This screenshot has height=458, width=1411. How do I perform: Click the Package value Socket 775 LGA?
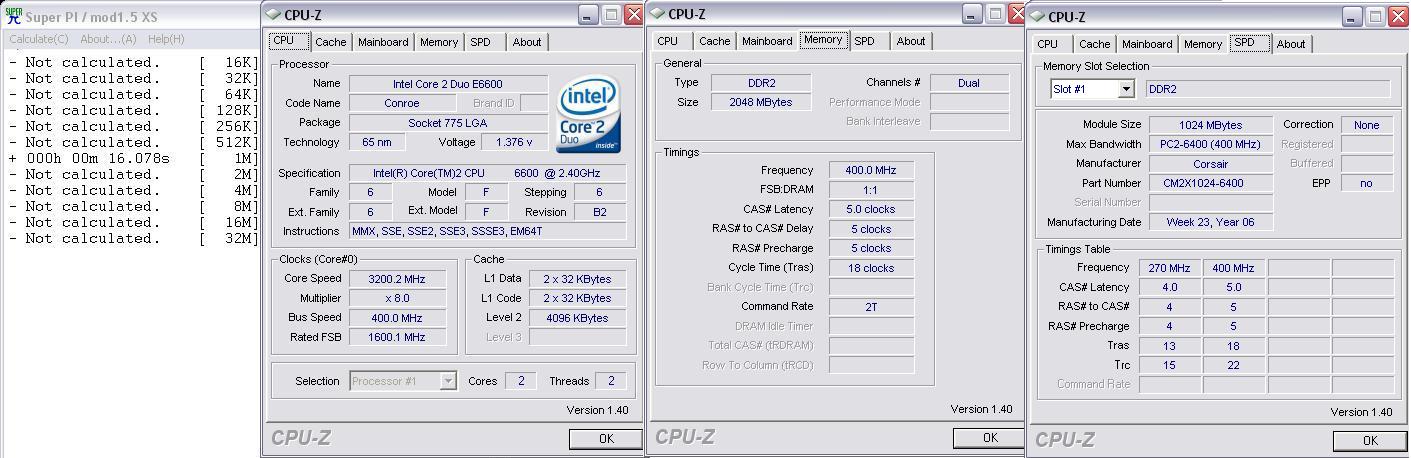pyautogui.click(x=448, y=123)
